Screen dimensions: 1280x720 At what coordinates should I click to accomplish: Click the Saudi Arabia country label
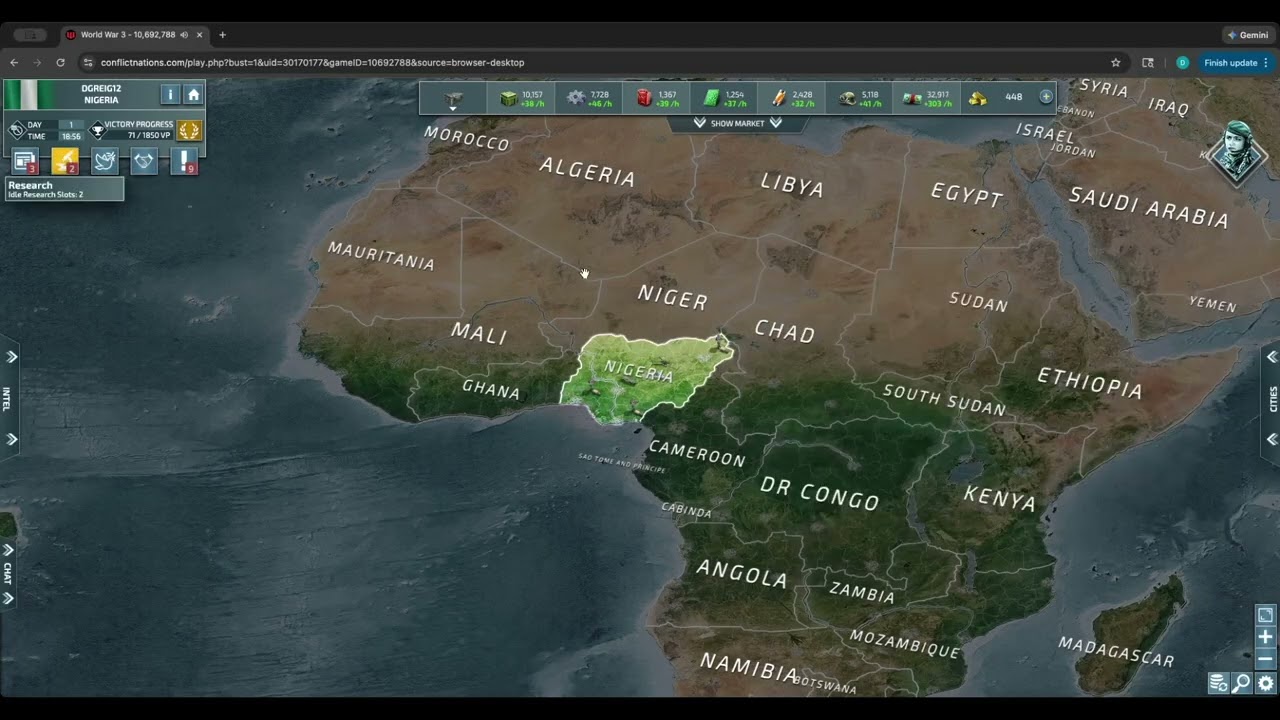(x=1149, y=207)
